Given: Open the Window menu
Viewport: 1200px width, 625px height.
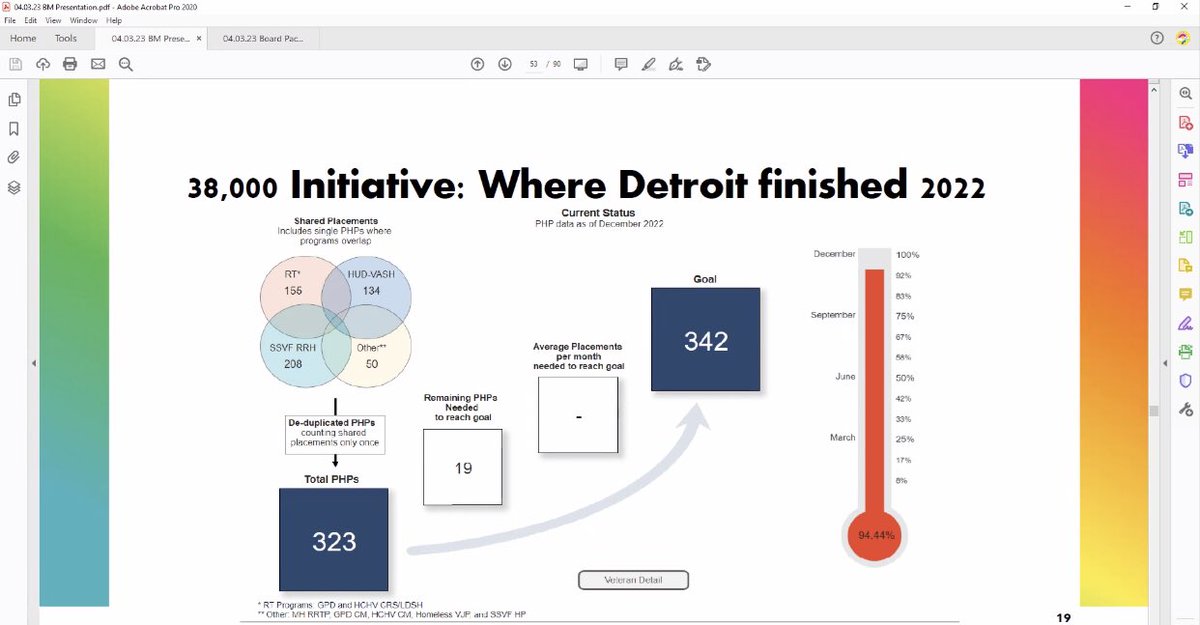Looking at the screenshot, I should point(84,20).
